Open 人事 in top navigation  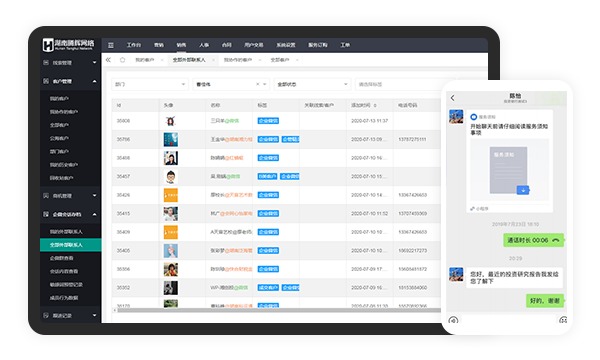204,45
